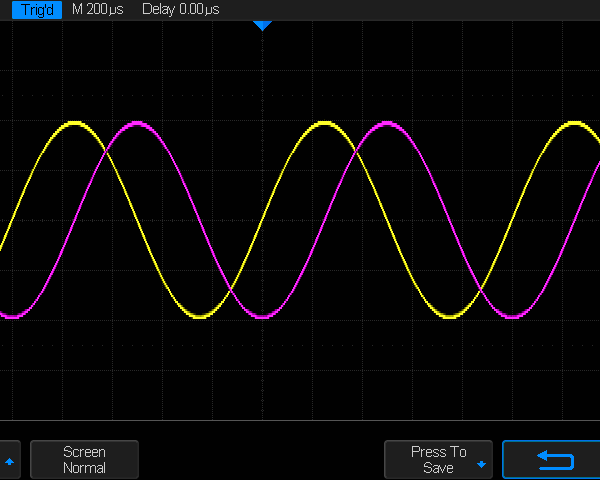Click the yellow waveform's first trough
The width and height of the screenshot is (600, 480).
pyautogui.click(x=200, y=317)
